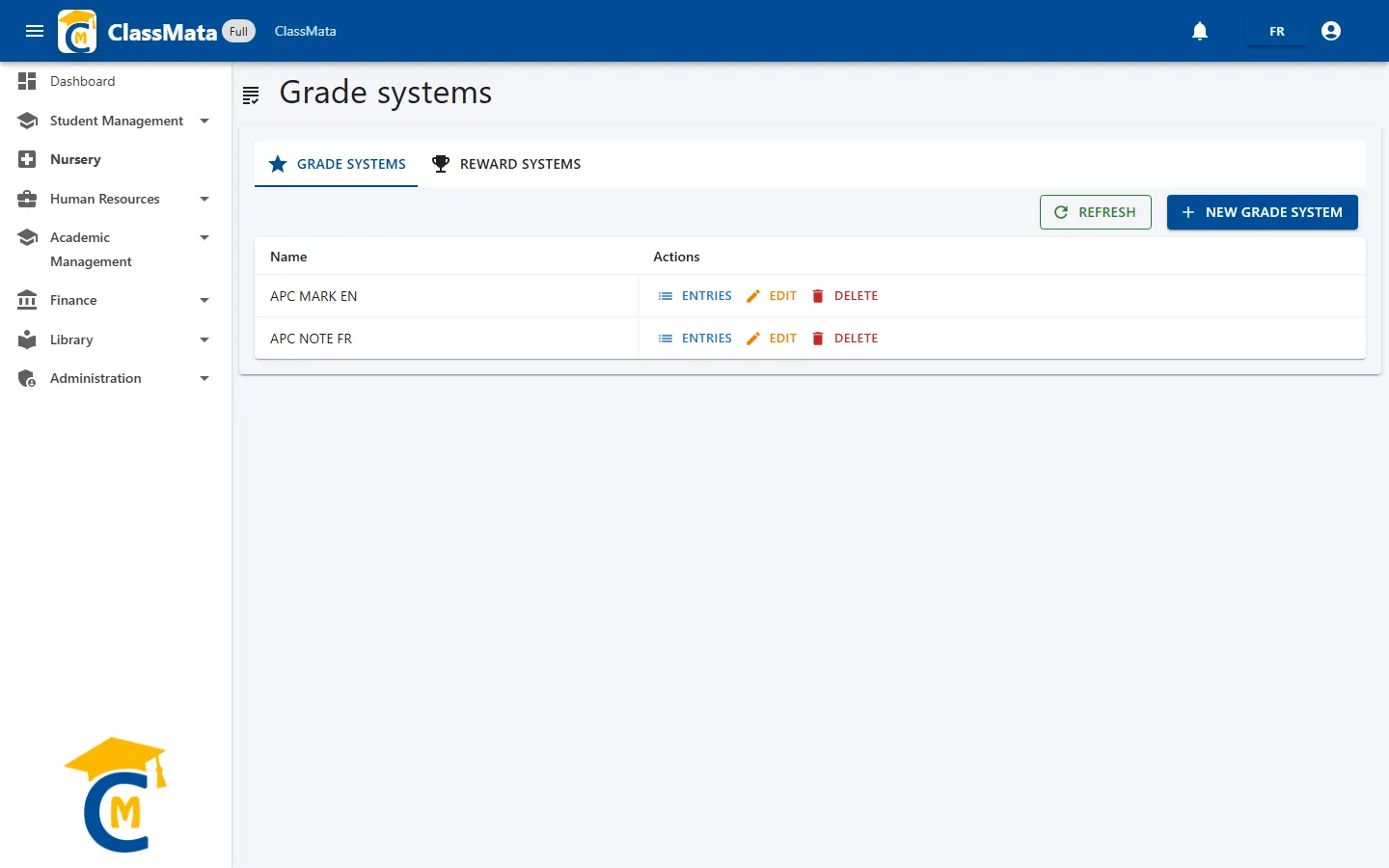The width and height of the screenshot is (1389, 868).
Task: Click the ClassMata breadcrumb text in header
Action: [x=305, y=31]
